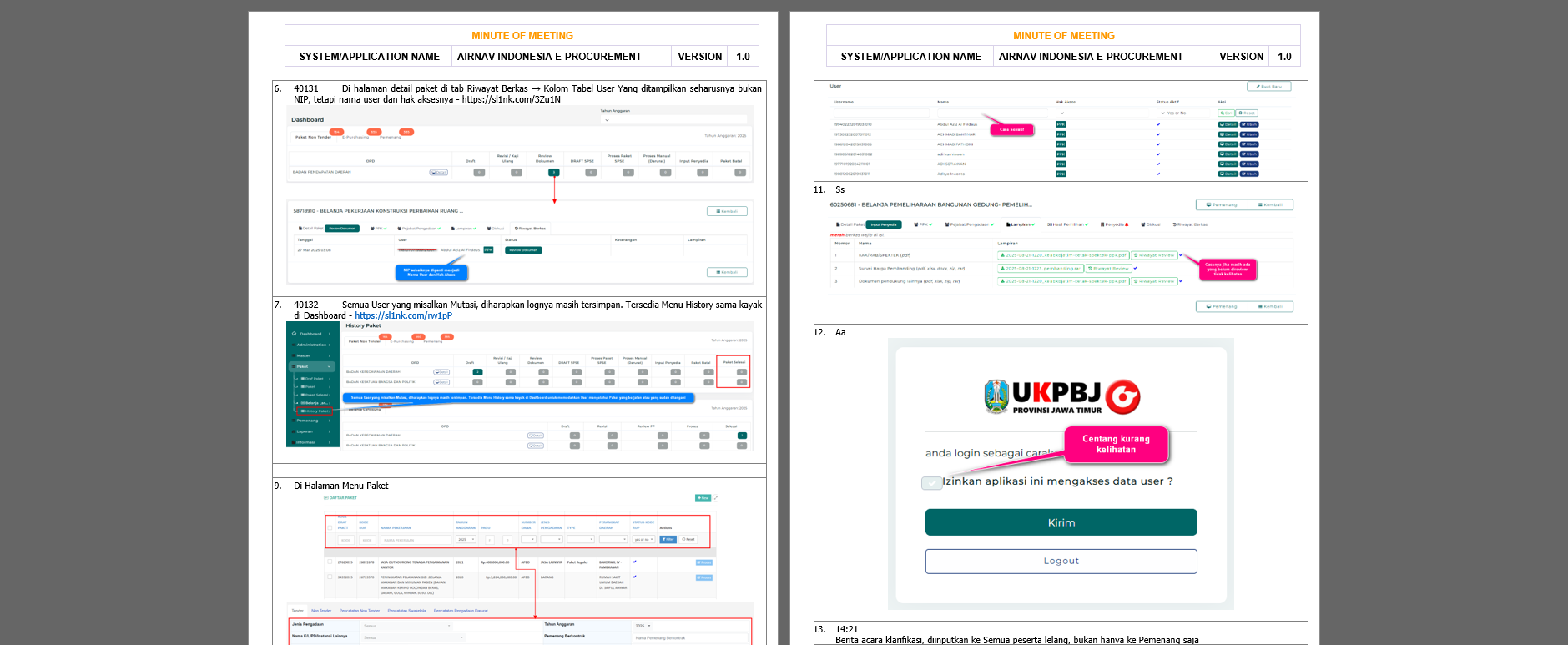Screen dimensions: 1568x645
Task: Open Detail for ACHMAD BAHTIYAR
Action: [x=1228, y=134]
